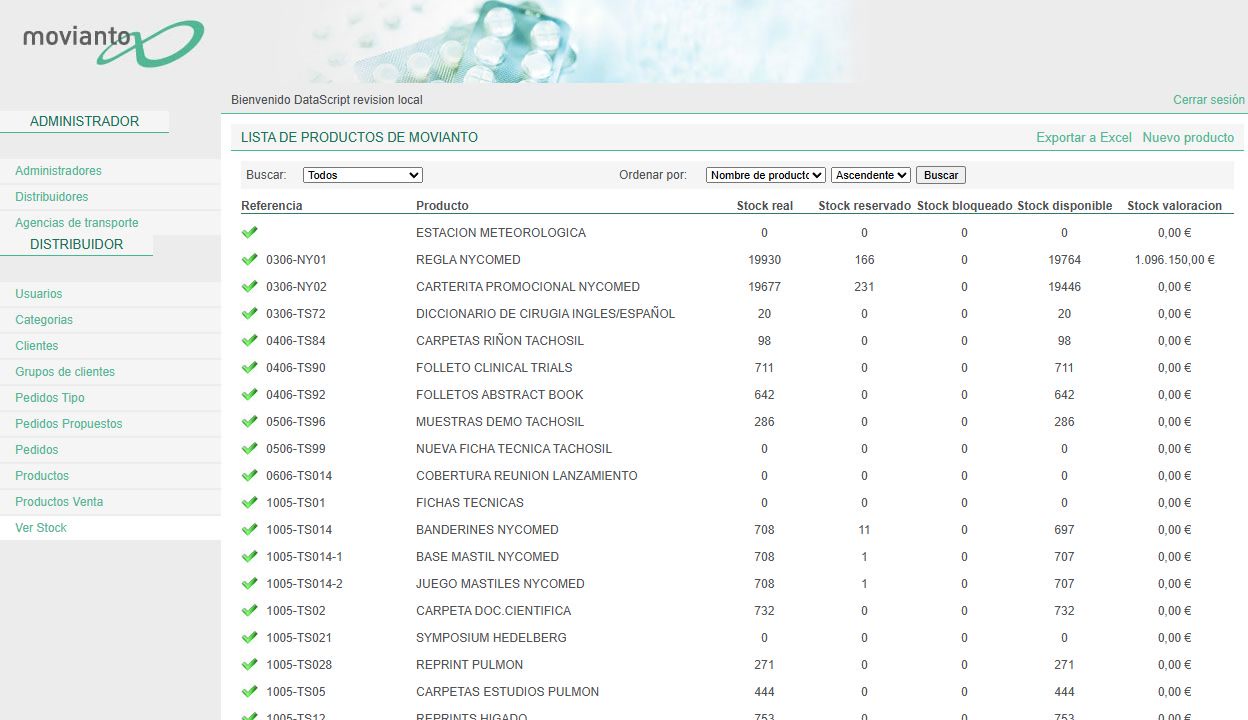Click green checkmark for ESTACION METEOROLOGICA

(250, 233)
